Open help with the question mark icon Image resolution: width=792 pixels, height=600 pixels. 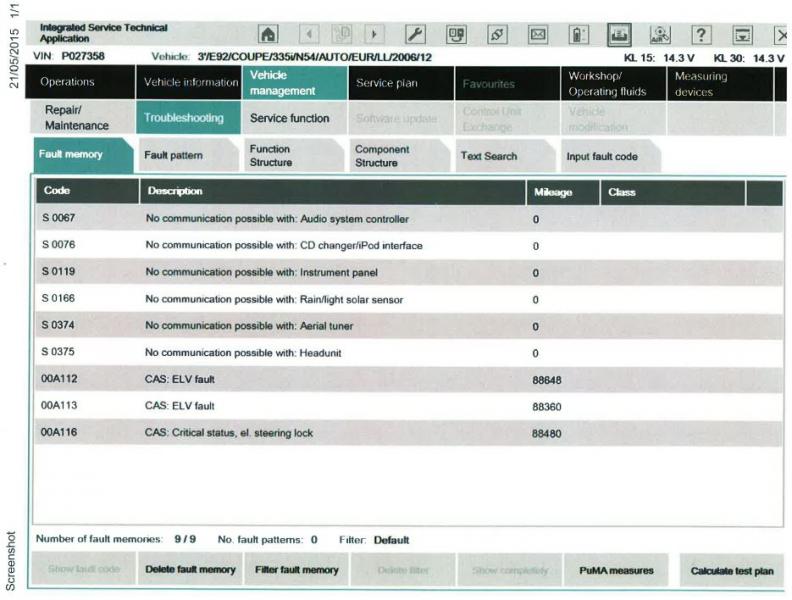702,36
